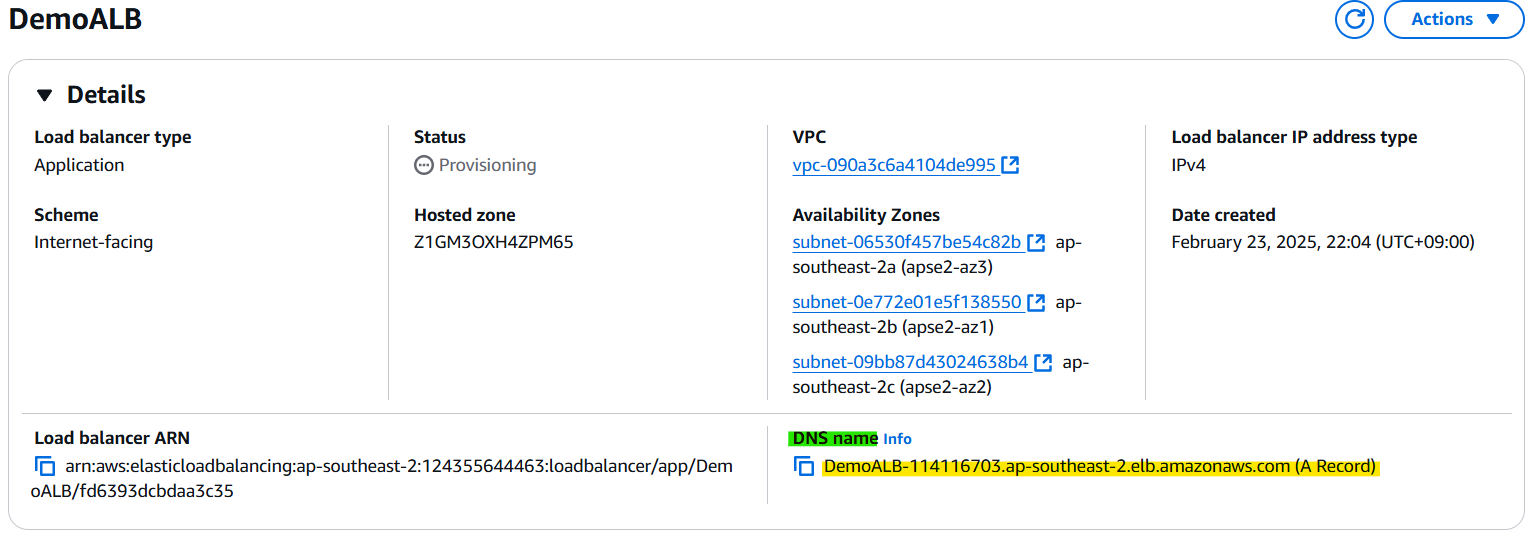Open the Info link next to DNS name
Viewport: 1530px width, 536px height.
(x=897, y=439)
